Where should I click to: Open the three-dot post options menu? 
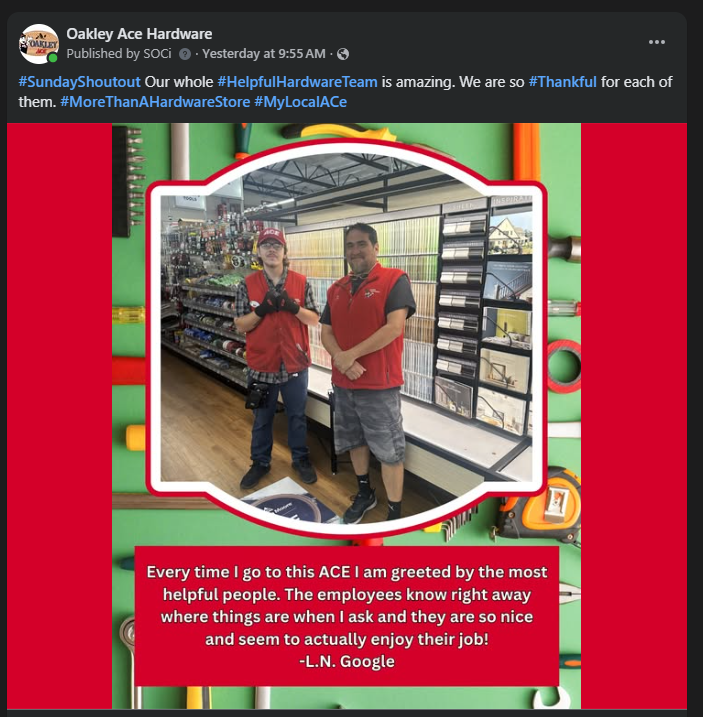click(656, 42)
